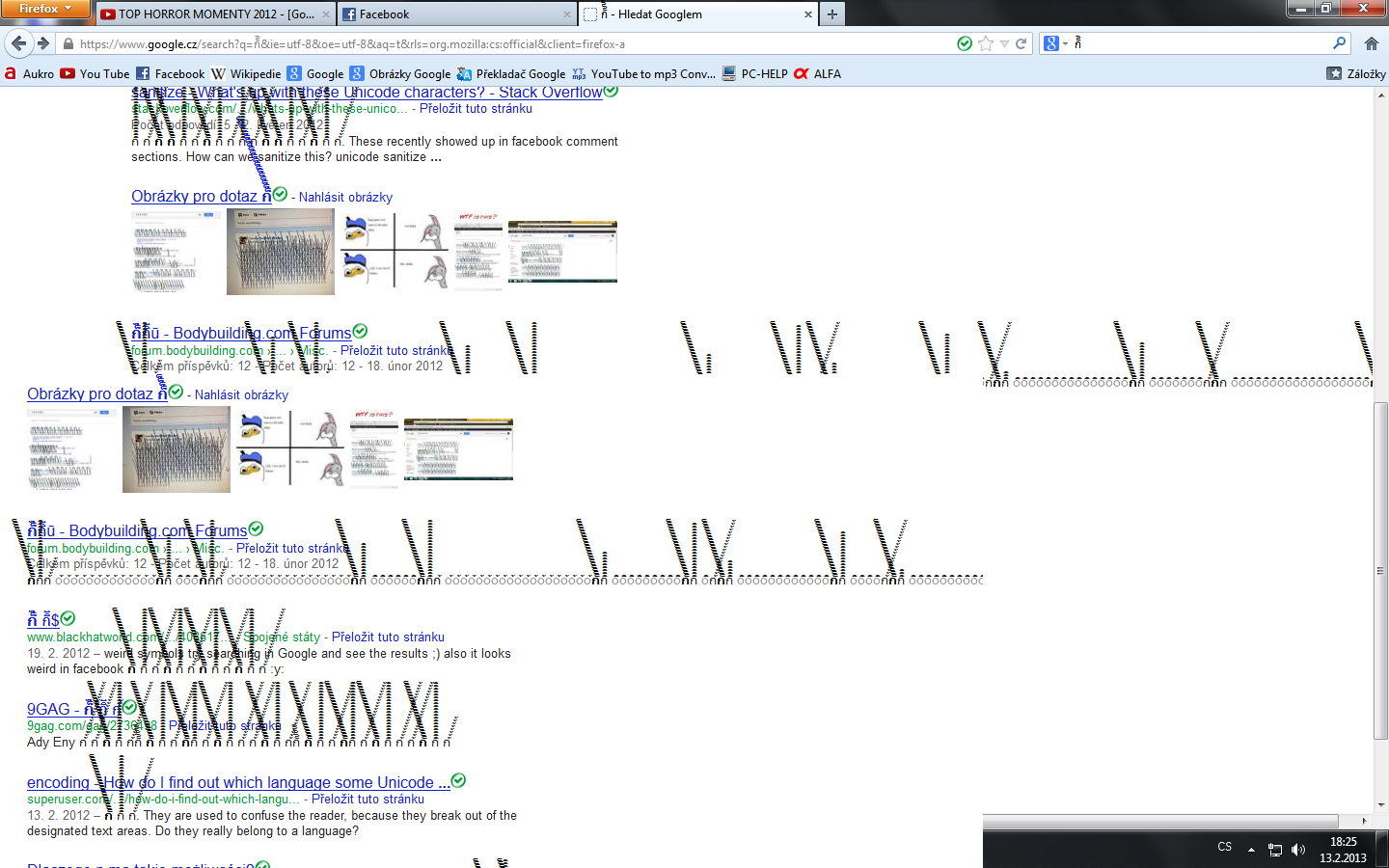Go back with the browser Back arrow

[18, 43]
